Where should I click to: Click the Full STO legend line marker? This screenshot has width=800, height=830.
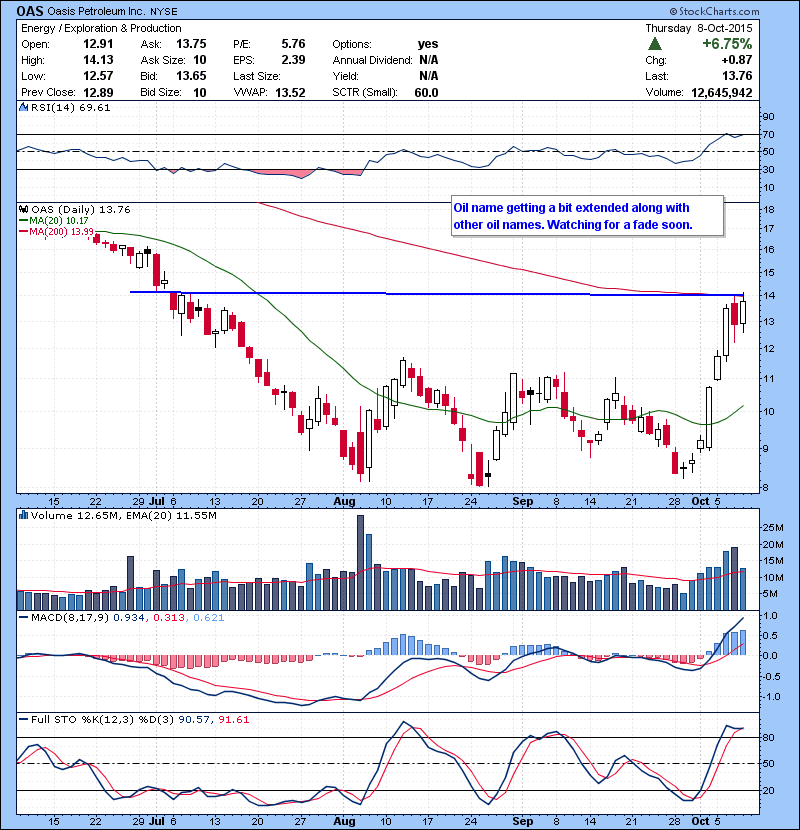point(23,719)
